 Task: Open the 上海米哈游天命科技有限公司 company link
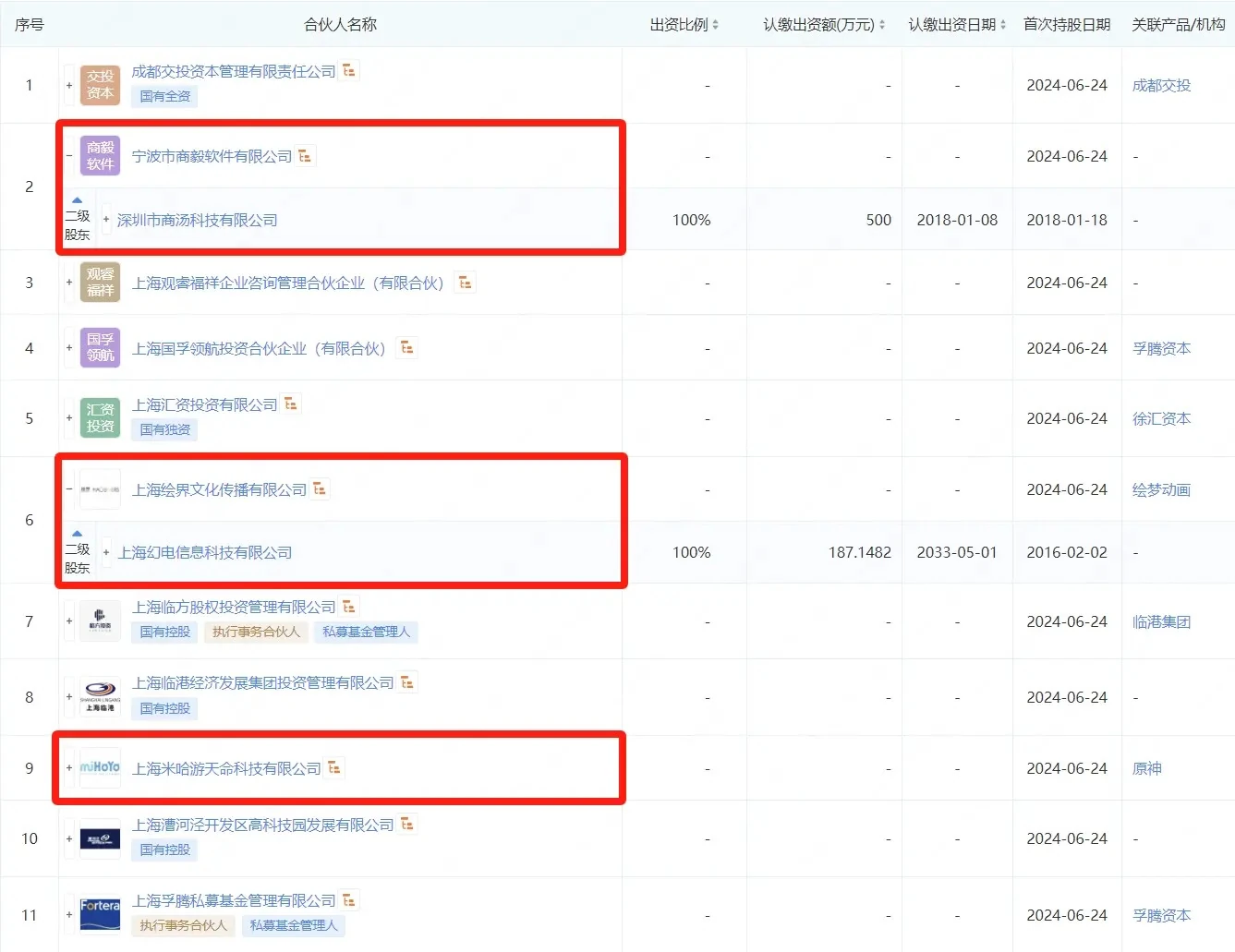coord(226,768)
